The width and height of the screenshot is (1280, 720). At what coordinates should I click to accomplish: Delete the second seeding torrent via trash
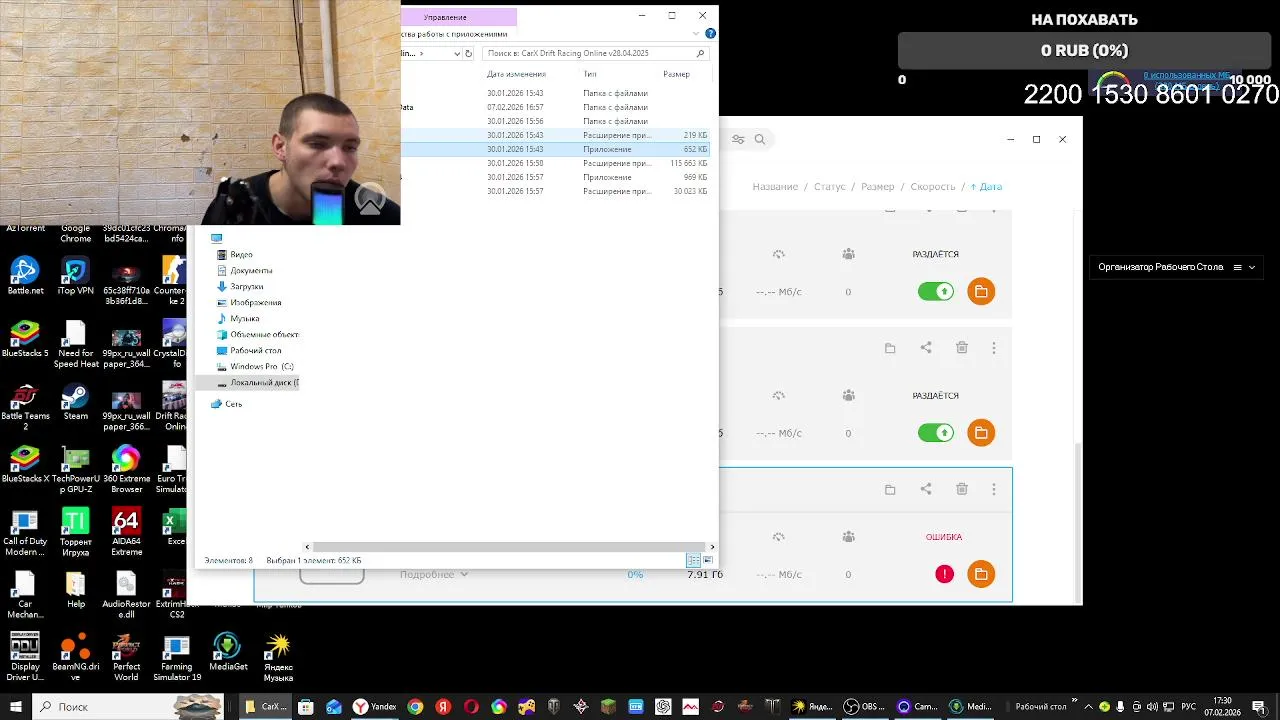click(962, 348)
